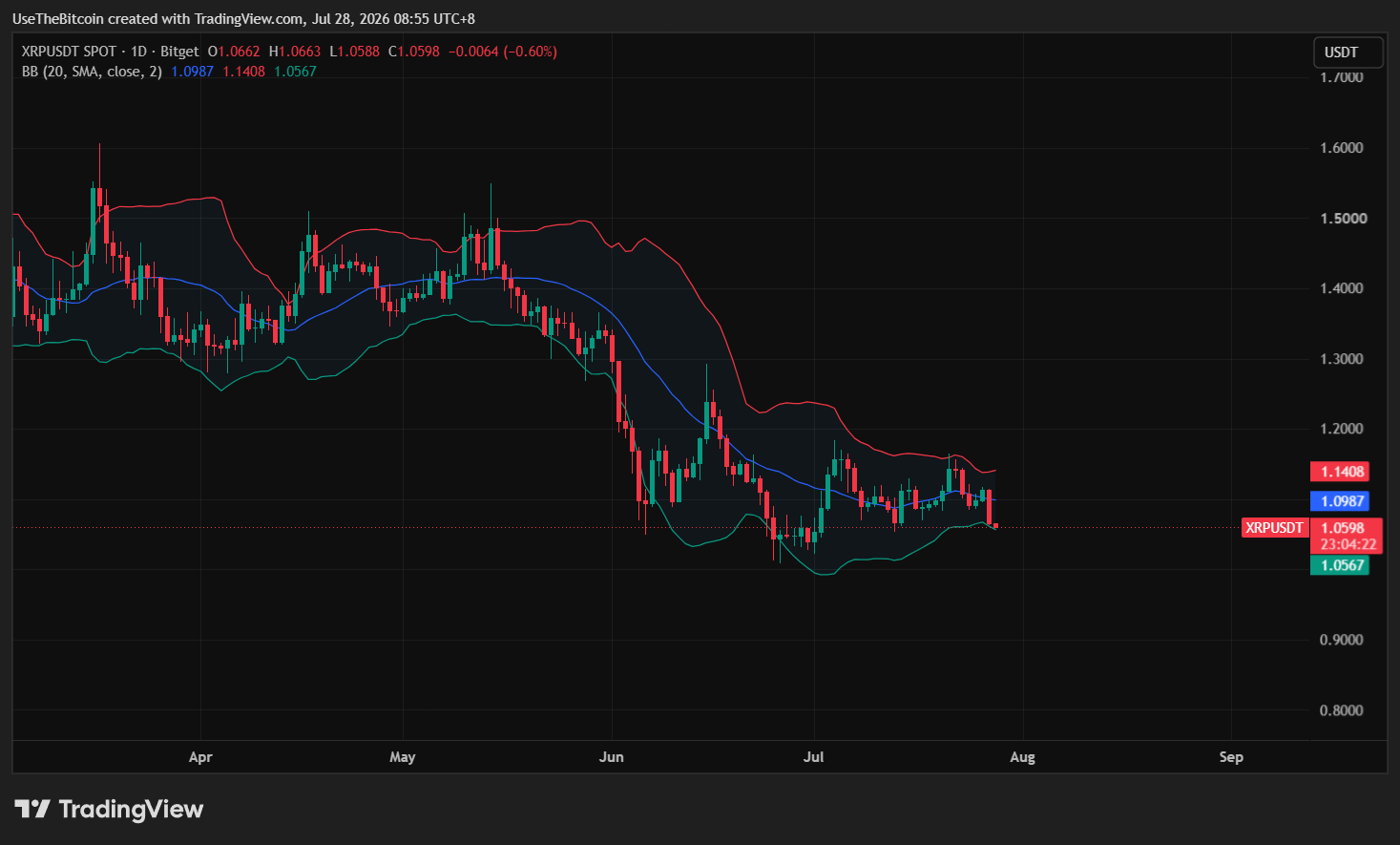Select the Aug marker on time axis
1400x845 pixels.
click(x=1022, y=757)
